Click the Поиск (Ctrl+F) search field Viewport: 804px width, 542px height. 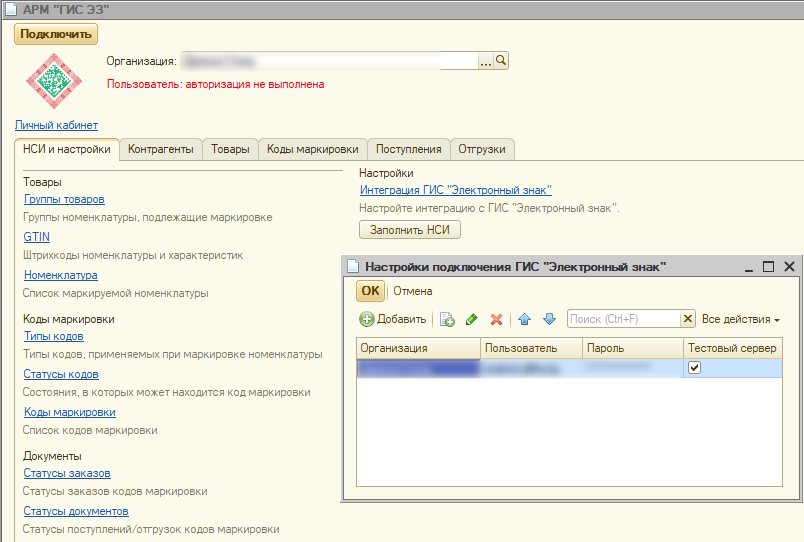pyautogui.click(x=623, y=319)
